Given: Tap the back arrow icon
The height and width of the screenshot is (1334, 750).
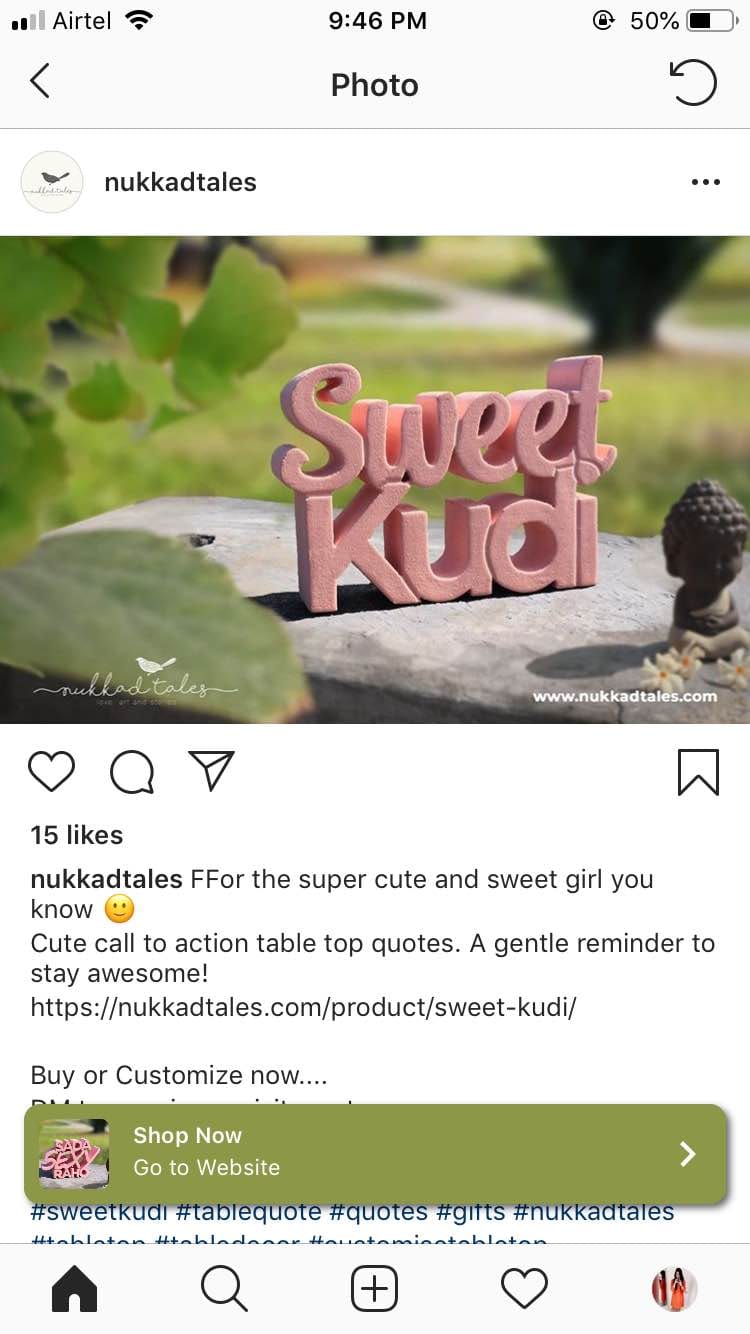Looking at the screenshot, I should [x=40, y=82].
